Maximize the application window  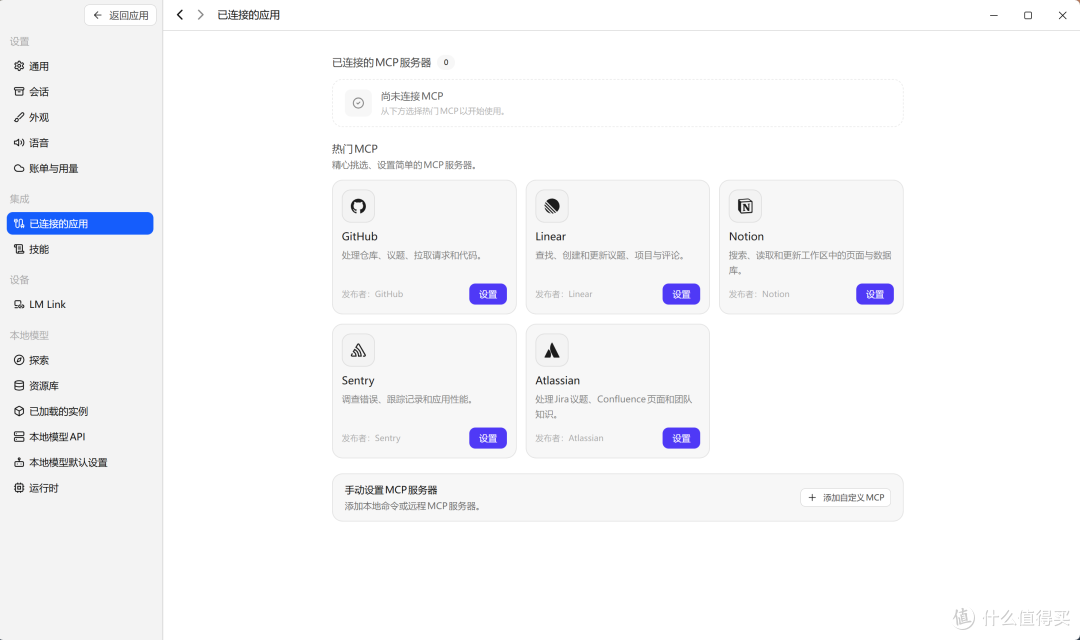(1028, 15)
